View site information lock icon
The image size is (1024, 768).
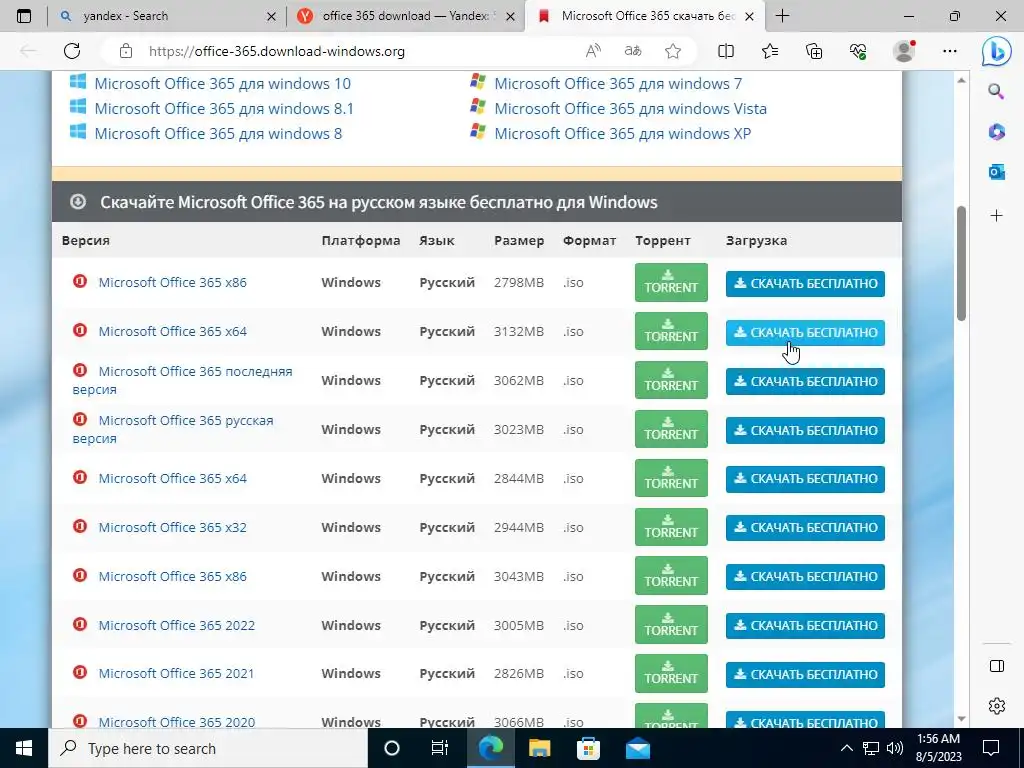[126, 51]
